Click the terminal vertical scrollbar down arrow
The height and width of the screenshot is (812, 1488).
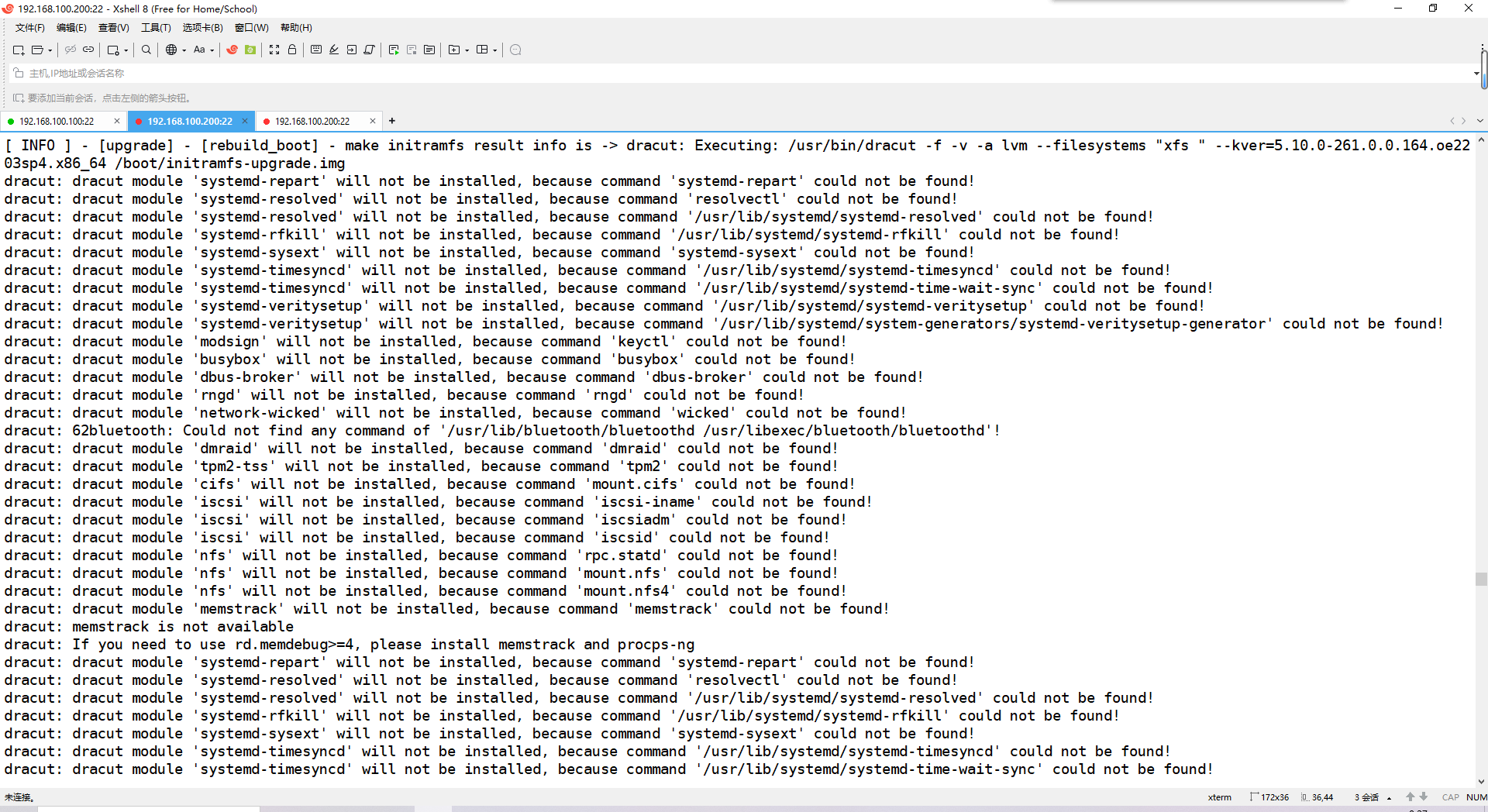(1481, 782)
